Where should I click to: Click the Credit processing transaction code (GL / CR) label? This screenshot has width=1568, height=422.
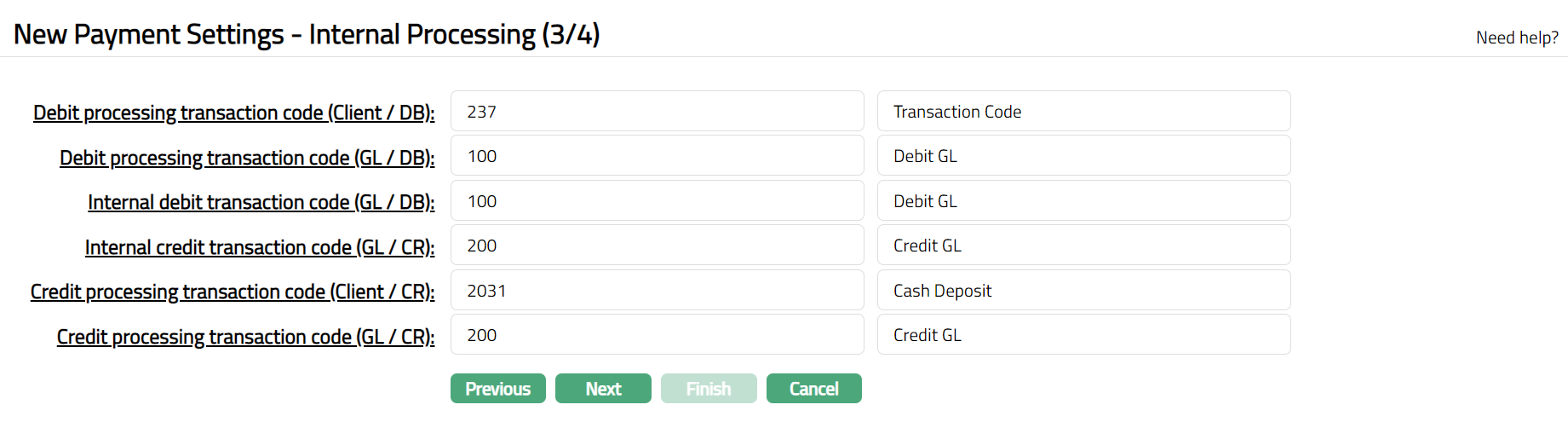click(245, 337)
